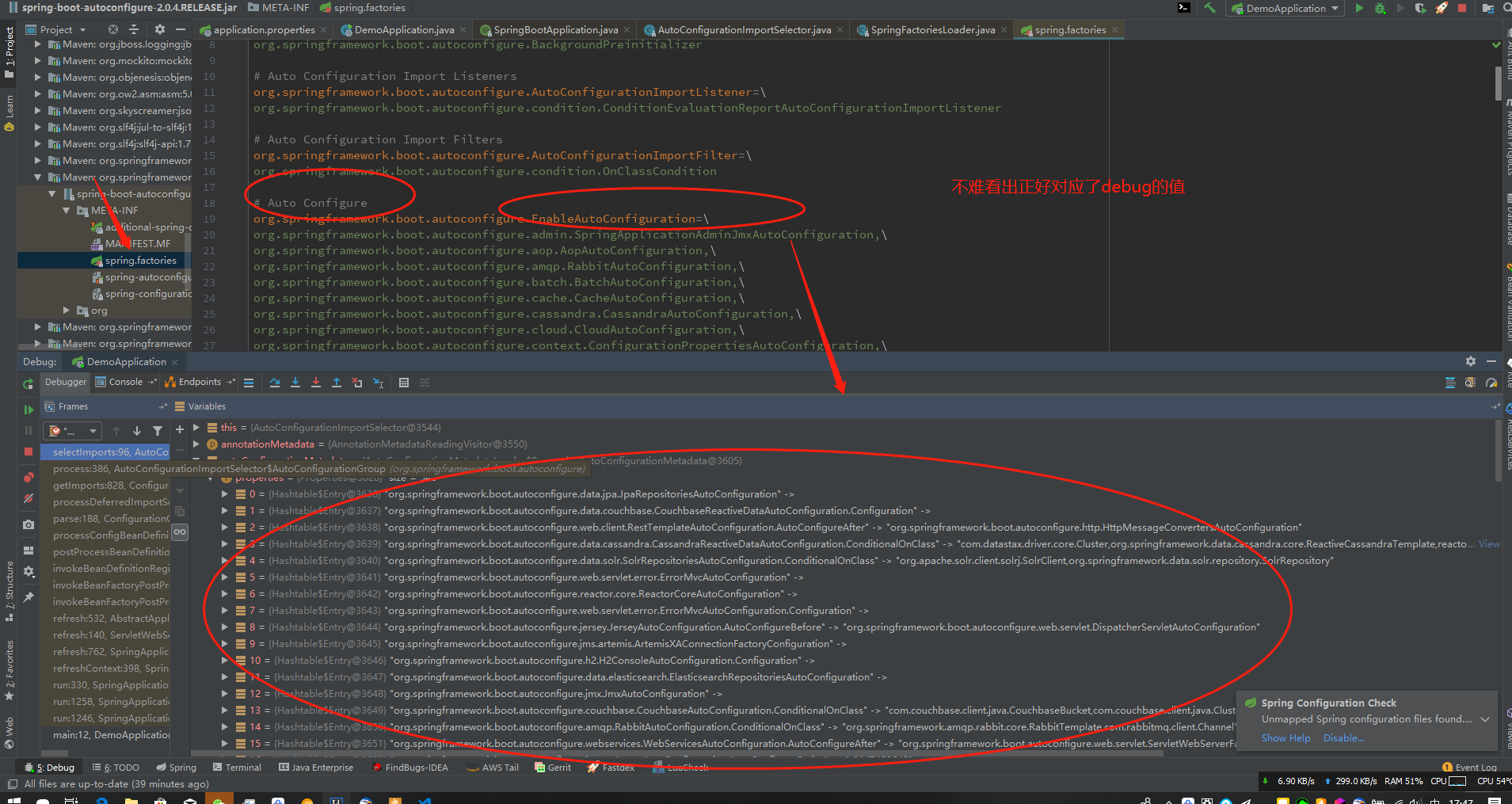Select next frame down arrow
The width and height of the screenshot is (1512, 804).
[x=137, y=431]
